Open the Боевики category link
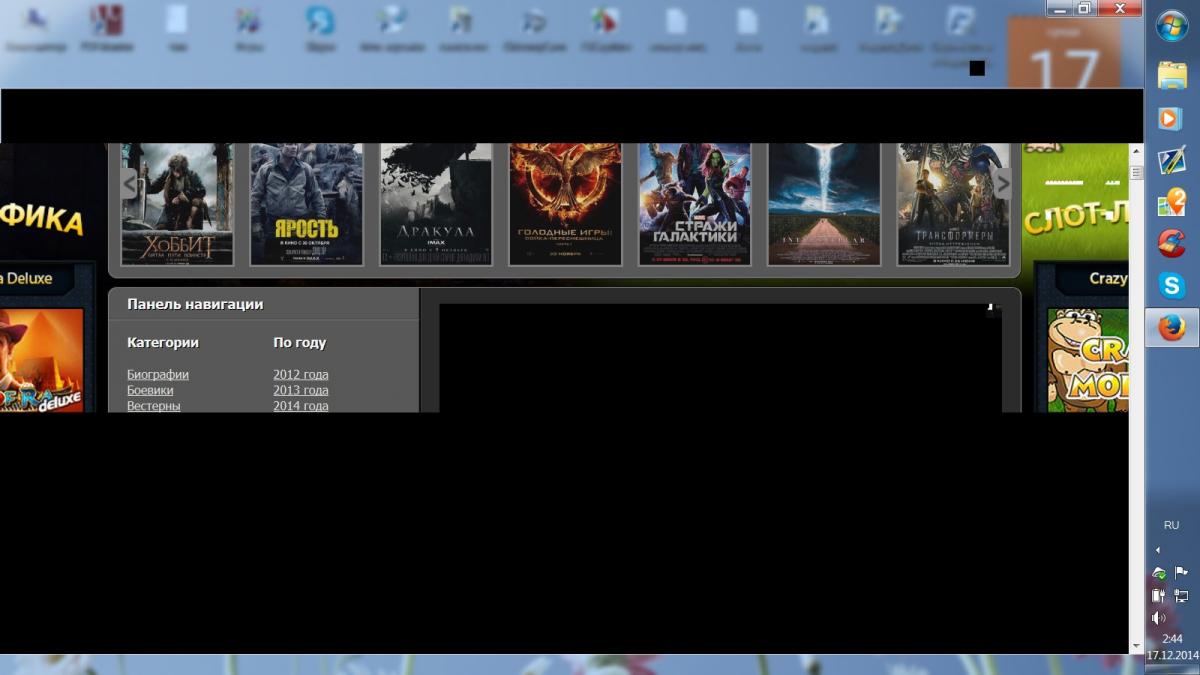This screenshot has height=675, width=1200. 150,390
